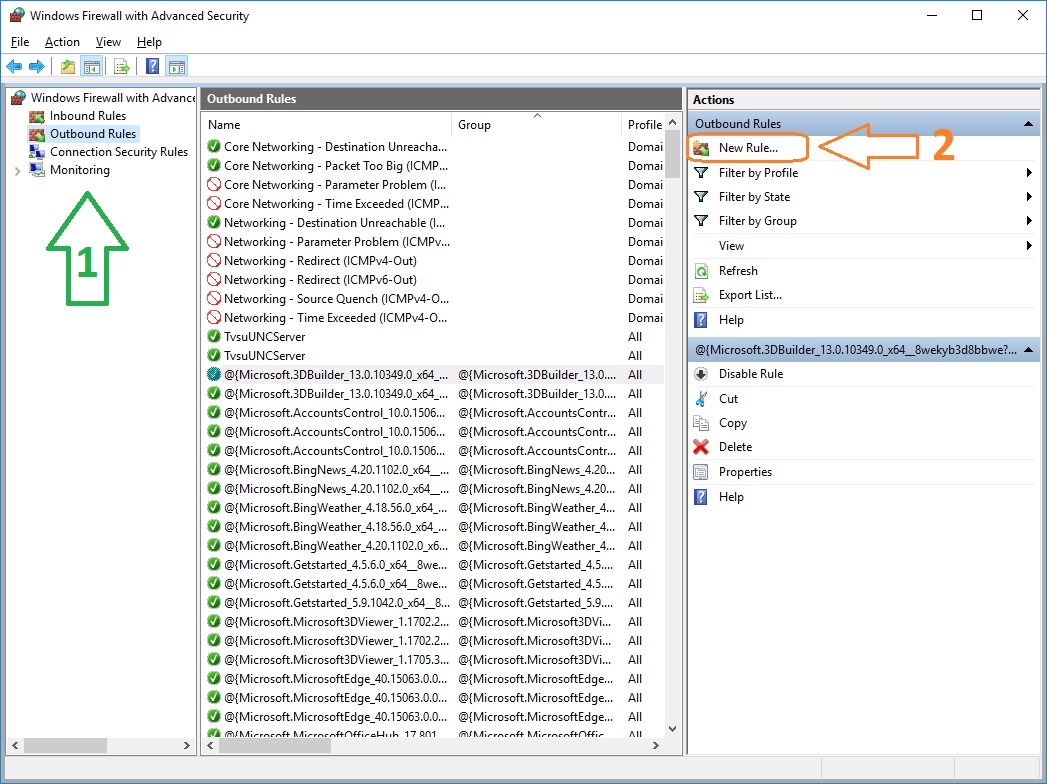
Task: Click Properties in the Actions pane
Action: (745, 472)
